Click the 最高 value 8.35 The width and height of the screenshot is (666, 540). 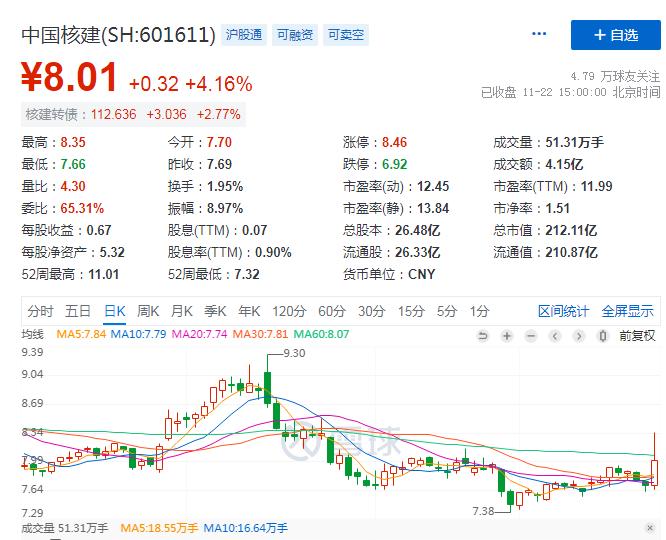[x=73, y=142]
